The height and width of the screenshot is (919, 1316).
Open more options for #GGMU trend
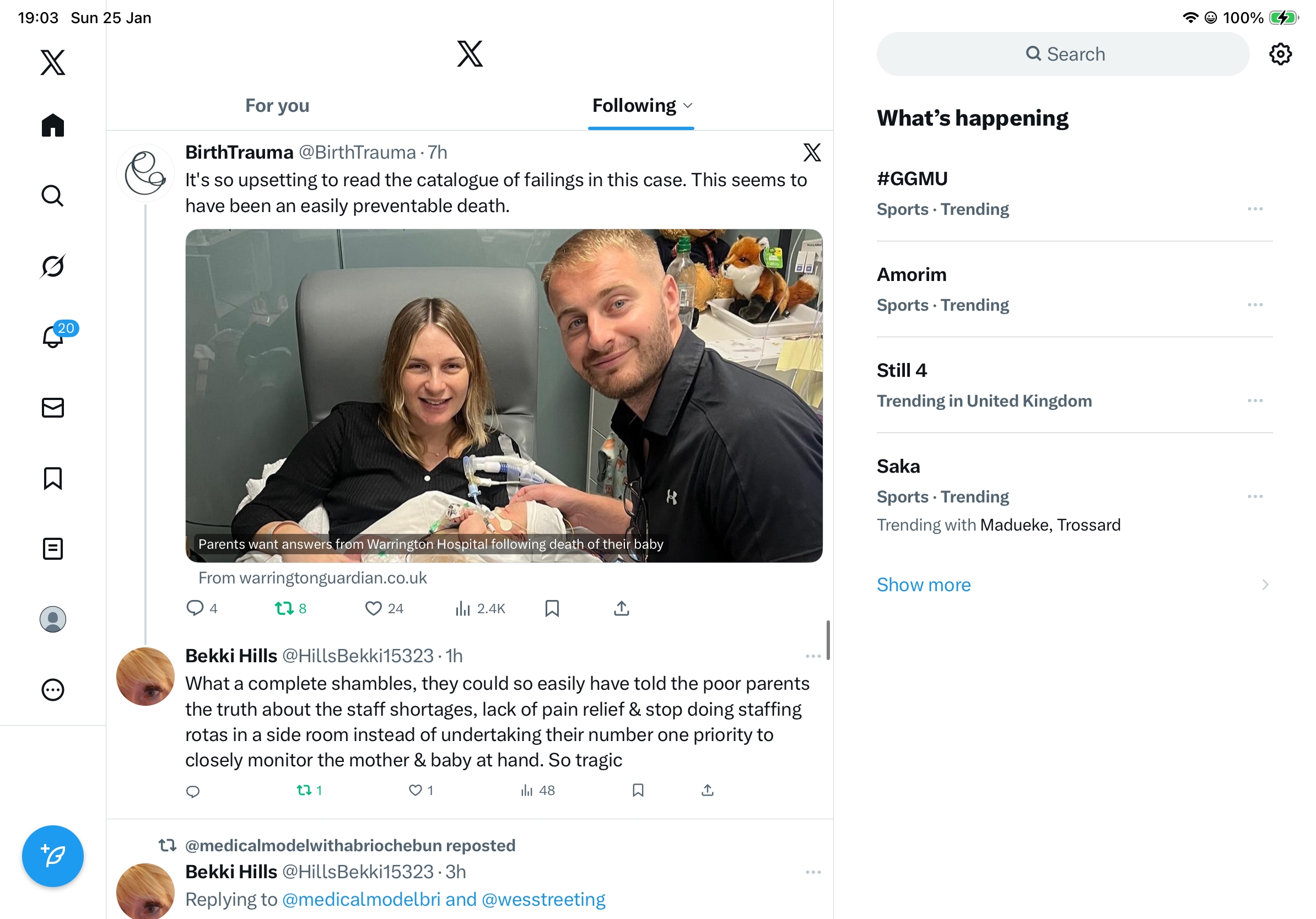1255,209
